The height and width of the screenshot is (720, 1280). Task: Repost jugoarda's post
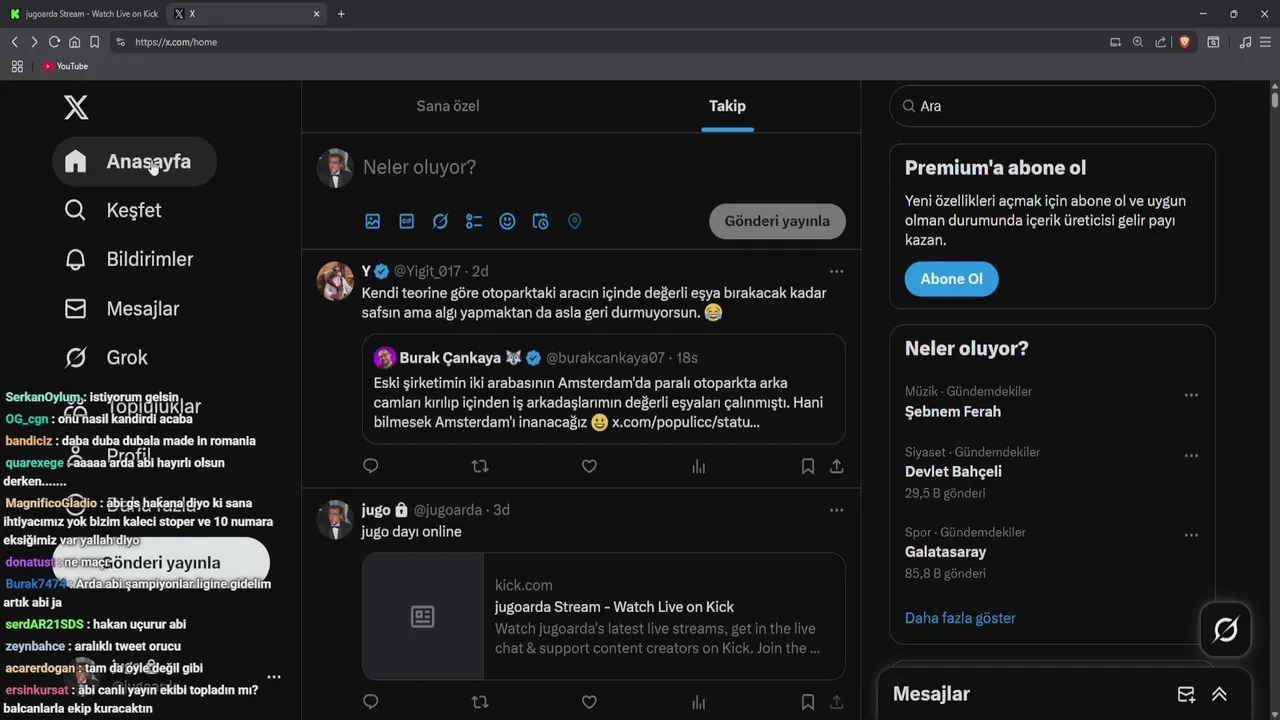tap(480, 702)
